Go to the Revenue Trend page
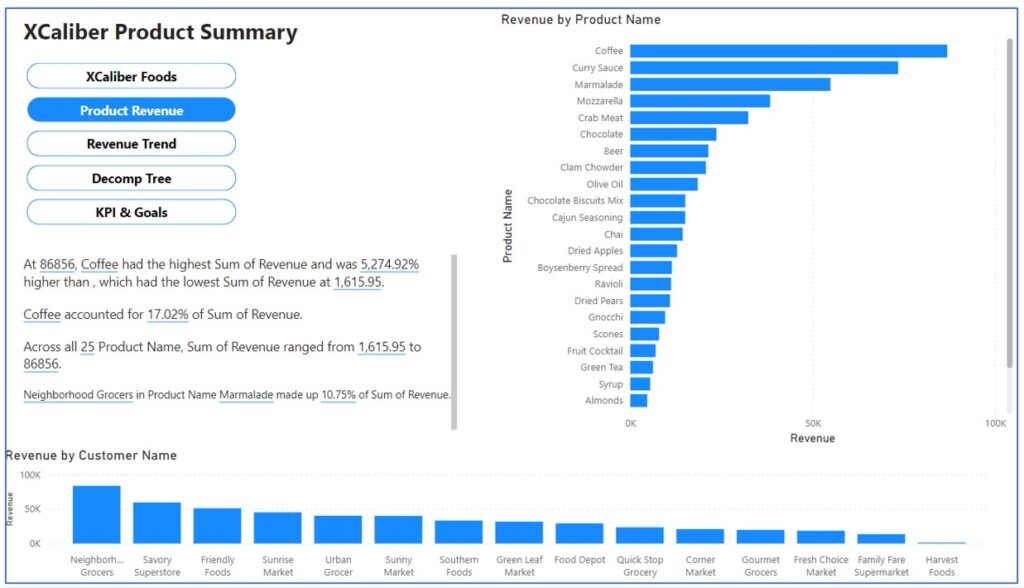Viewport: 1024px width, 588px height. coord(131,144)
